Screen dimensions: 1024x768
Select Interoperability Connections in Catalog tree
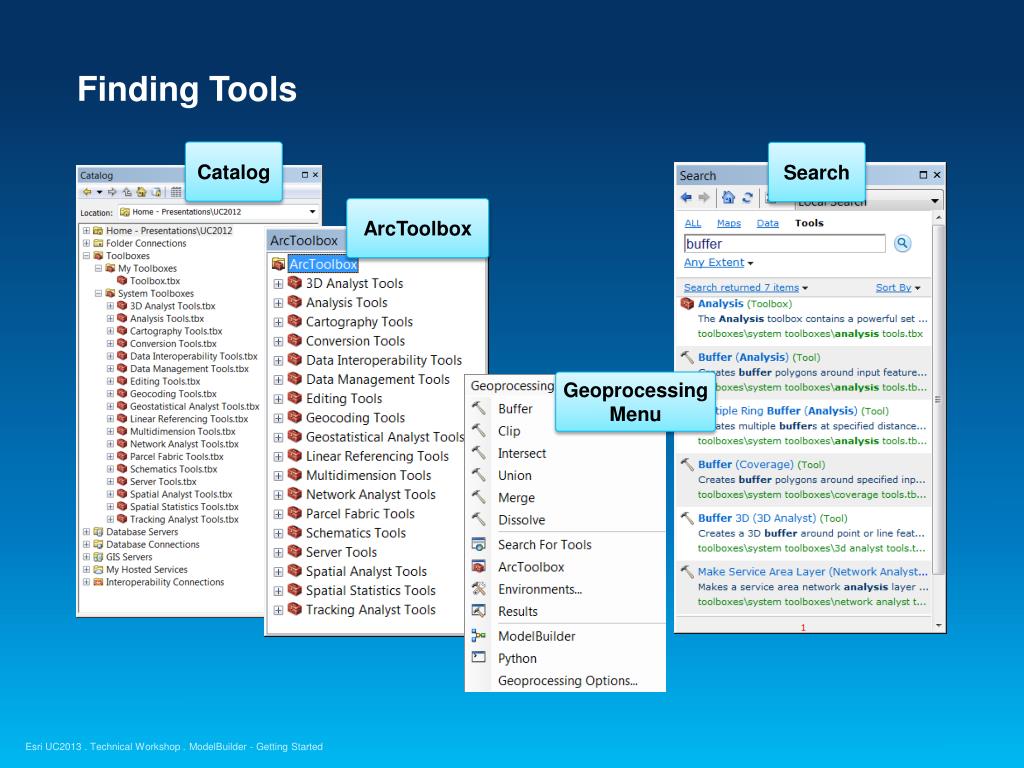click(x=165, y=582)
